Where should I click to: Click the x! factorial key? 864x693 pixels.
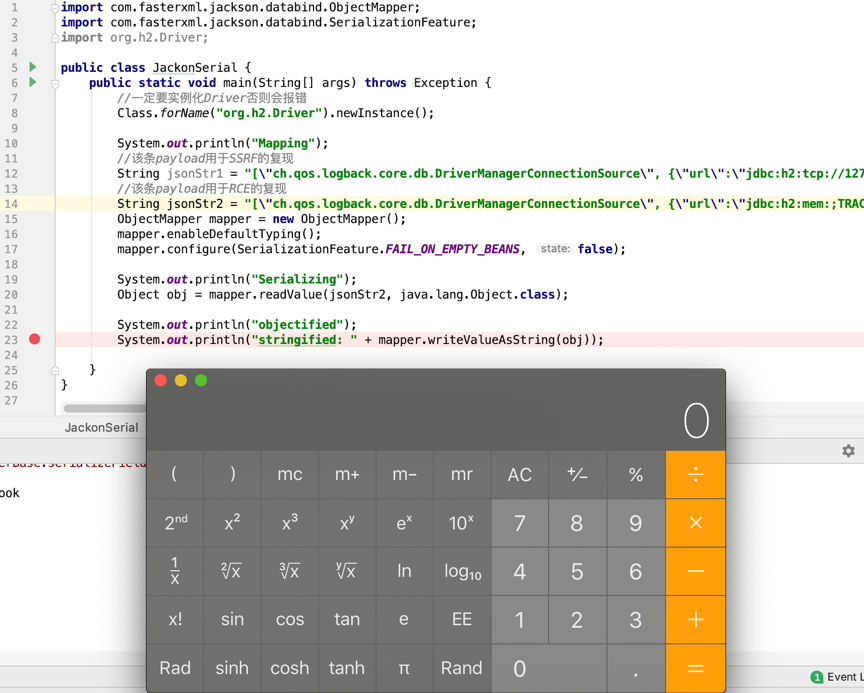[175, 620]
